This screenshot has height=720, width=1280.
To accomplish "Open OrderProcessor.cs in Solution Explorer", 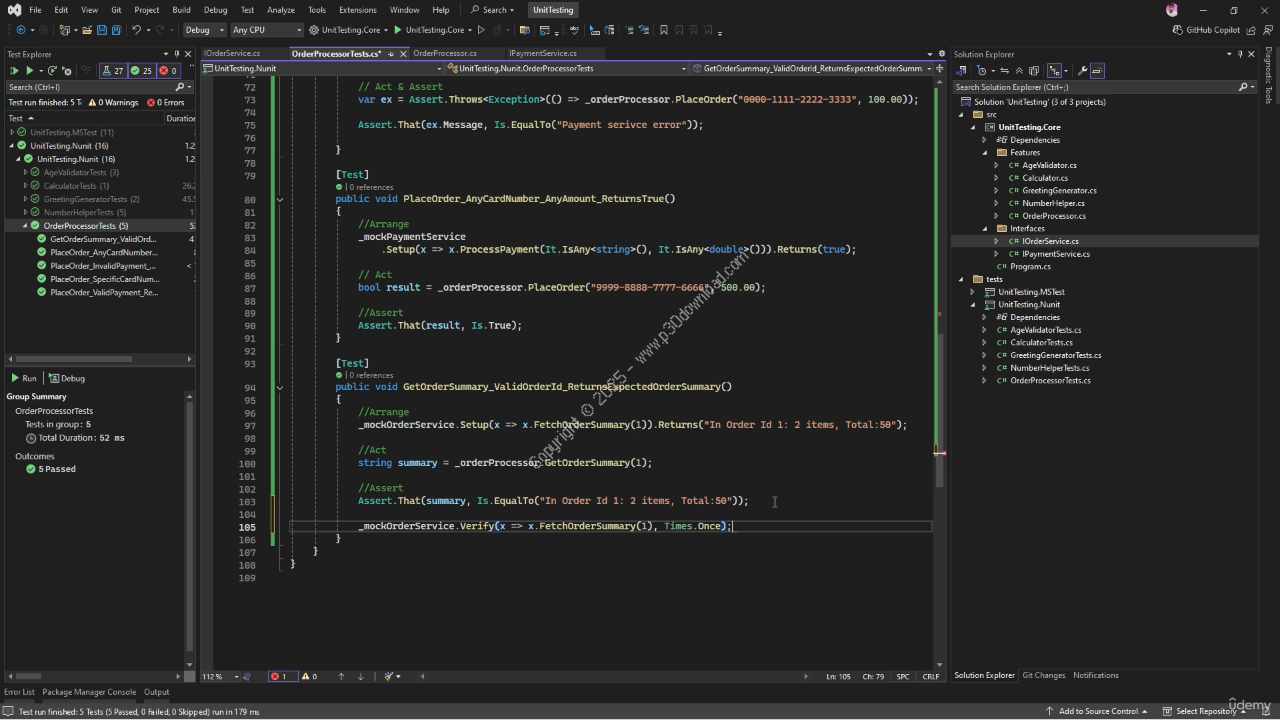I will pos(1053,216).
